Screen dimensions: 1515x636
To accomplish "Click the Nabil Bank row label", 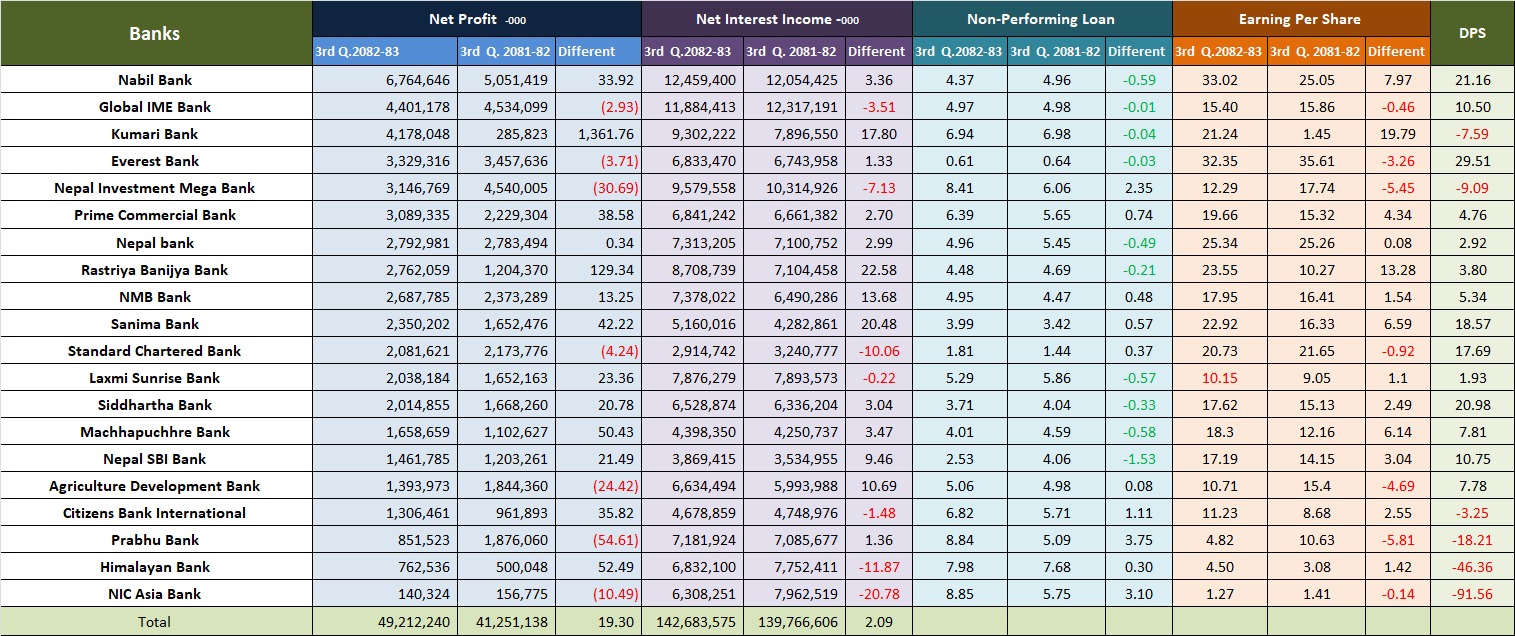I will pos(155,80).
